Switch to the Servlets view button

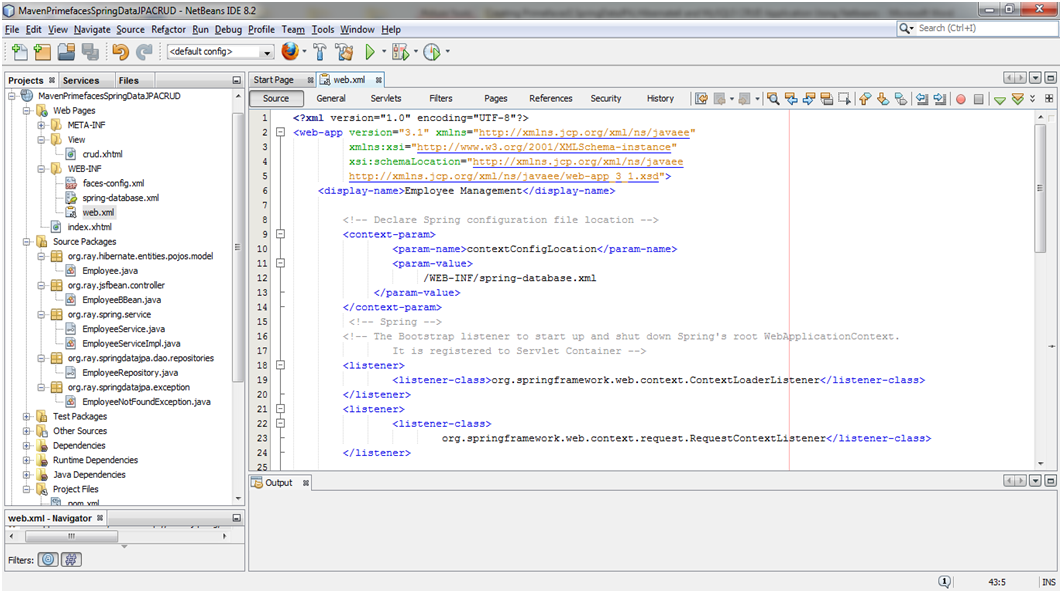point(386,99)
